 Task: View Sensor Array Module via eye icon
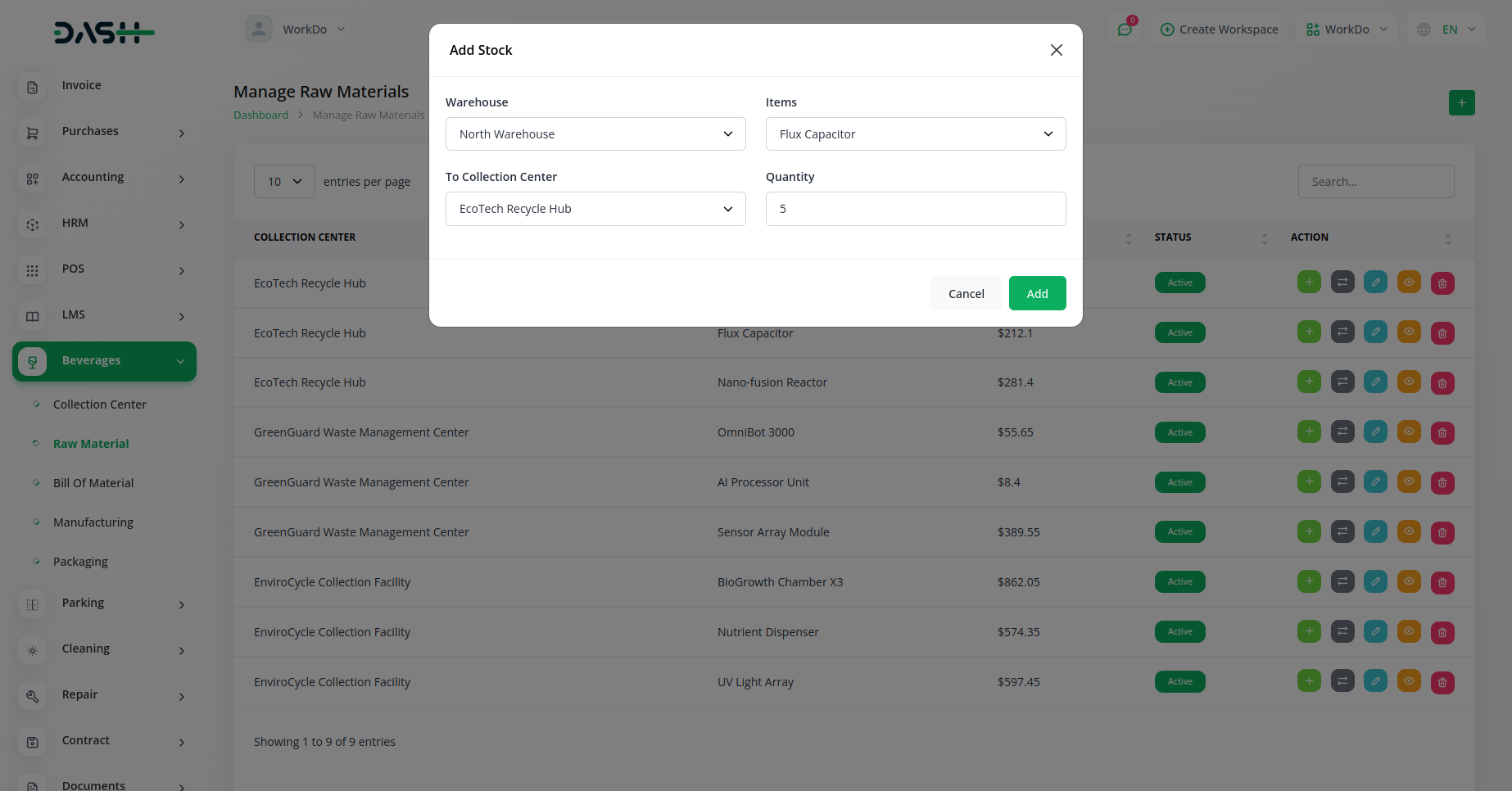[1409, 531]
